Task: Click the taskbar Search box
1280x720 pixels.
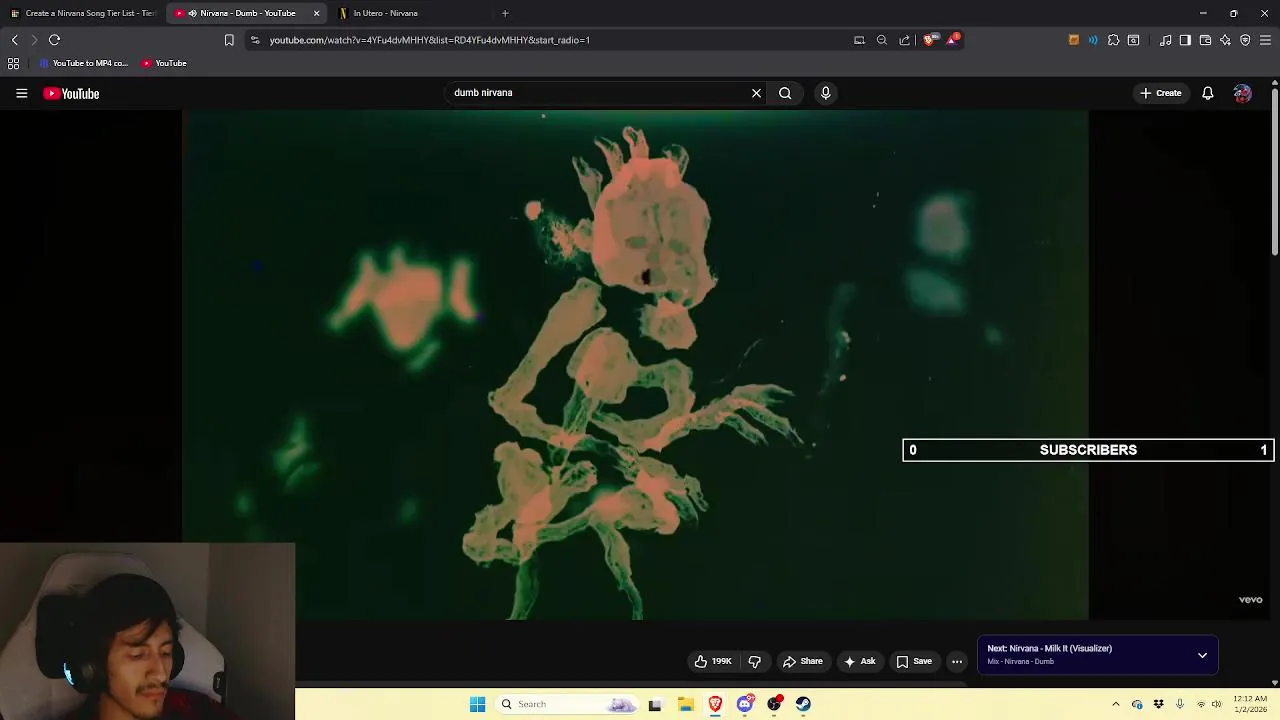Action: pos(567,704)
